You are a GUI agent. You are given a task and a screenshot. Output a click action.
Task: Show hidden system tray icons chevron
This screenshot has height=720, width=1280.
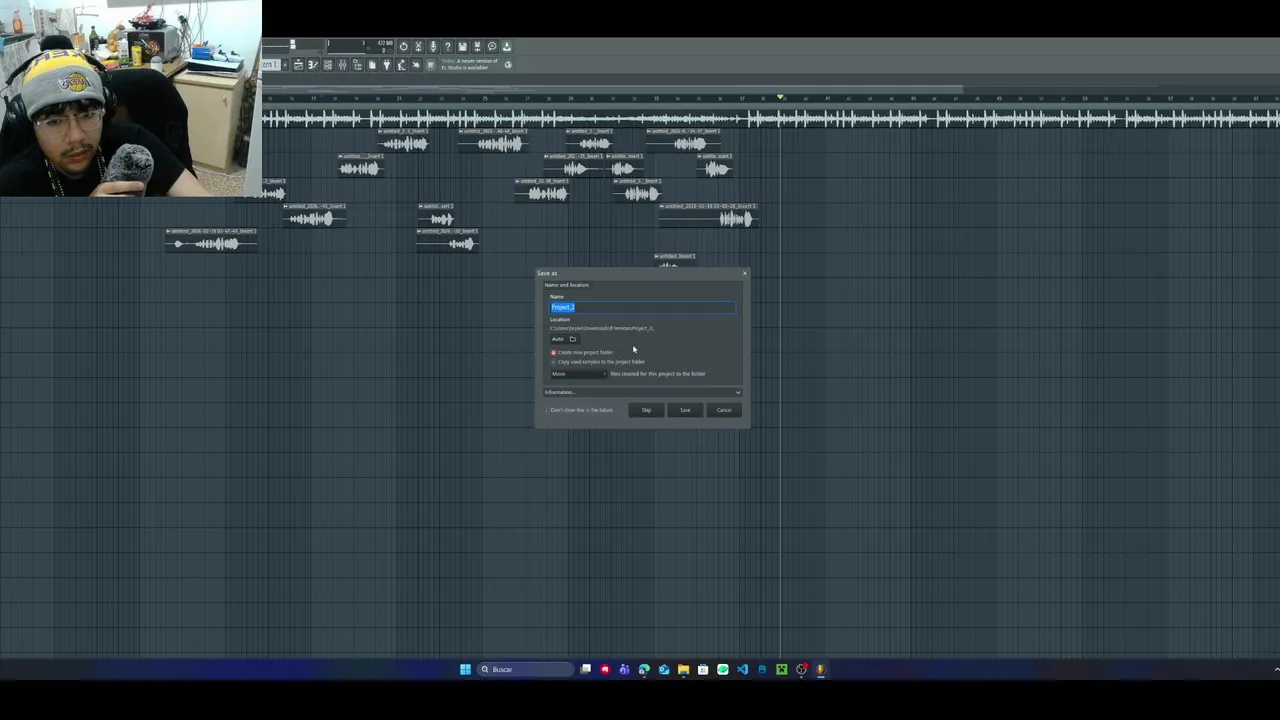point(1276,669)
